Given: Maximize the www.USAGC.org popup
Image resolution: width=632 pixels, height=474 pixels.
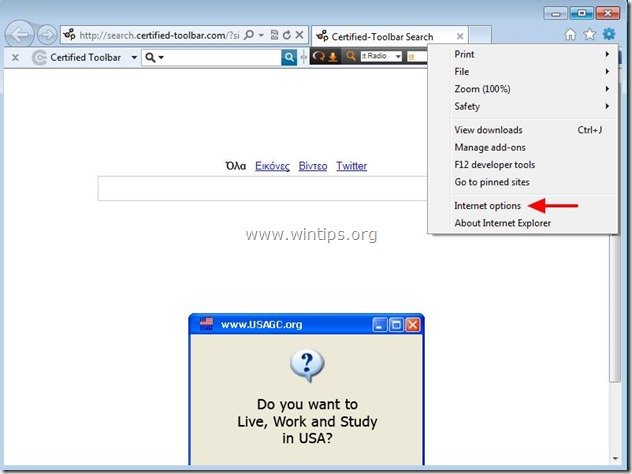Looking at the screenshot, I should tap(396, 324).
